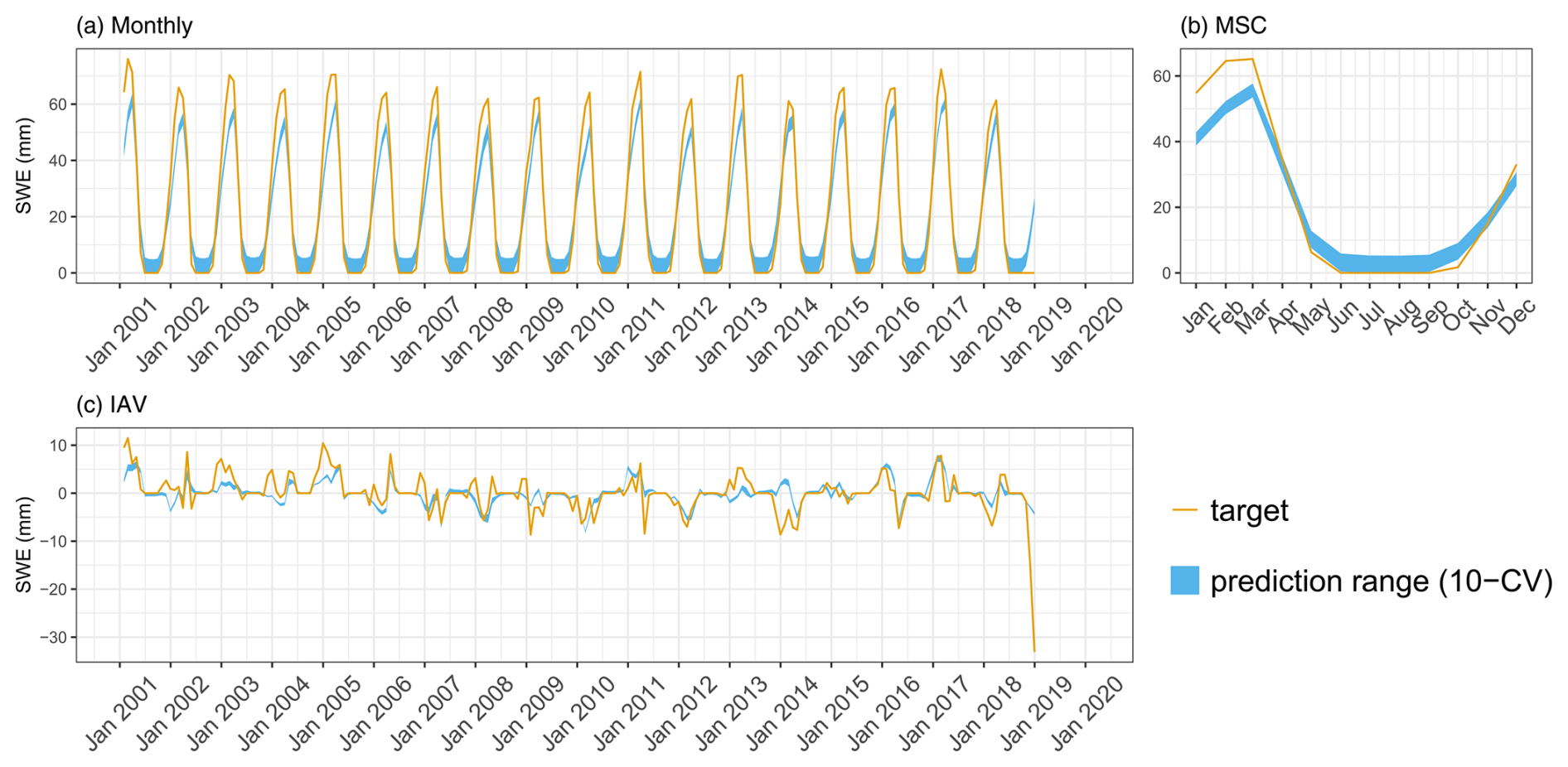Click the '(b) MSC' panel title
The width and height of the screenshot is (1568, 767).
tap(1223, 26)
